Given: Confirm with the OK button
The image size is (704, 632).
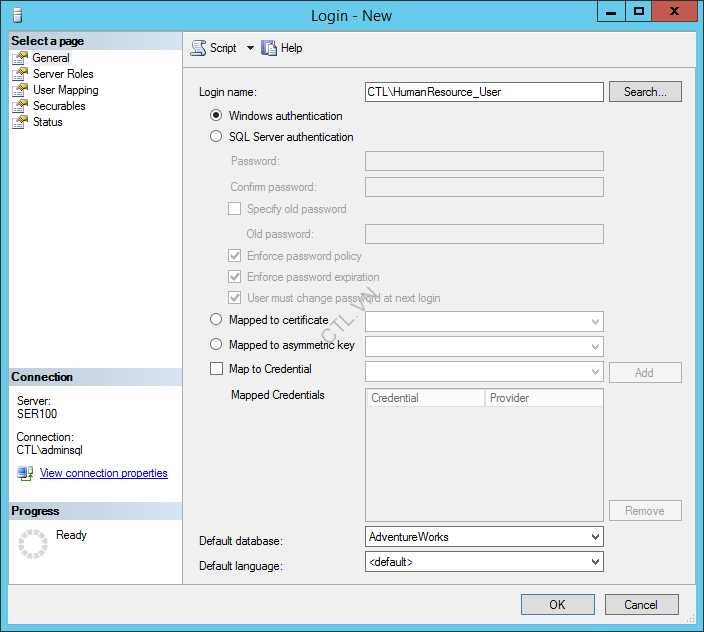Looking at the screenshot, I should 558,605.
